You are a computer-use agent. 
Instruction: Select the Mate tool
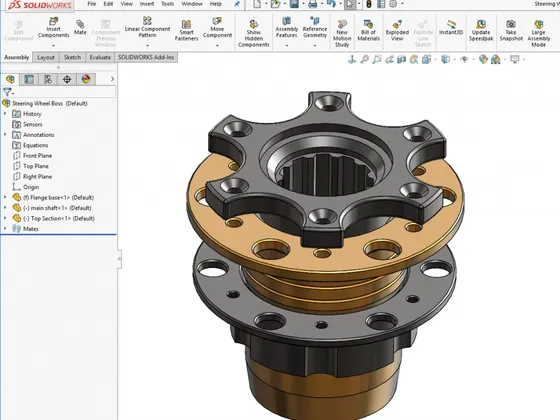click(x=80, y=28)
